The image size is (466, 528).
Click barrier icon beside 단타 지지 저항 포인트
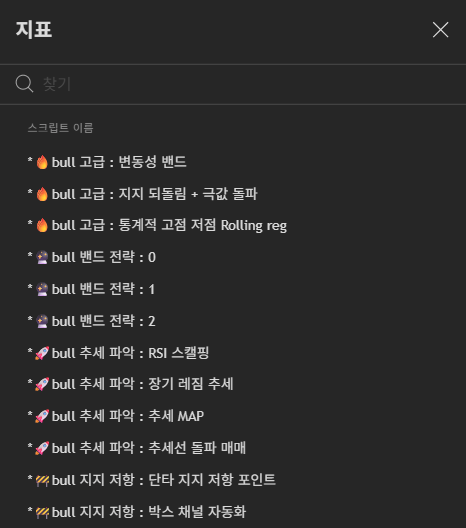(42, 481)
